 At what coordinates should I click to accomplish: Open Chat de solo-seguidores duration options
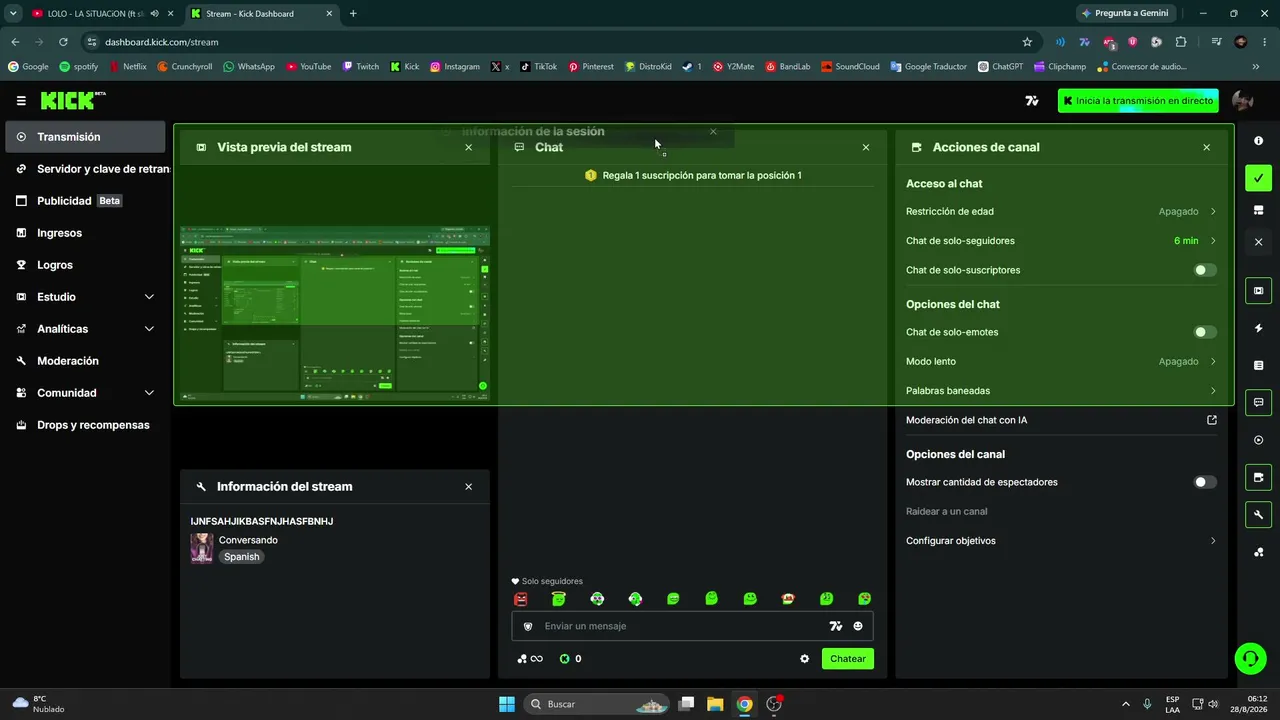[1061, 241]
